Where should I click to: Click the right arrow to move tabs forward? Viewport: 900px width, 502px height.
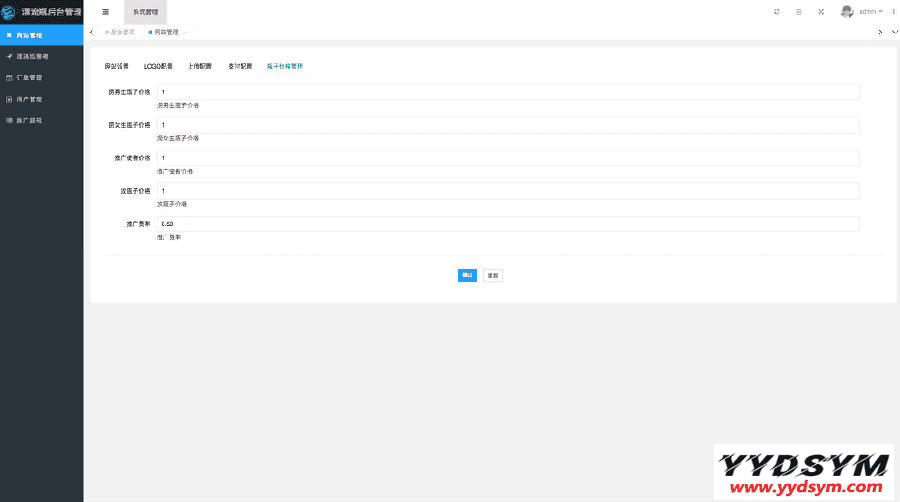click(x=880, y=32)
